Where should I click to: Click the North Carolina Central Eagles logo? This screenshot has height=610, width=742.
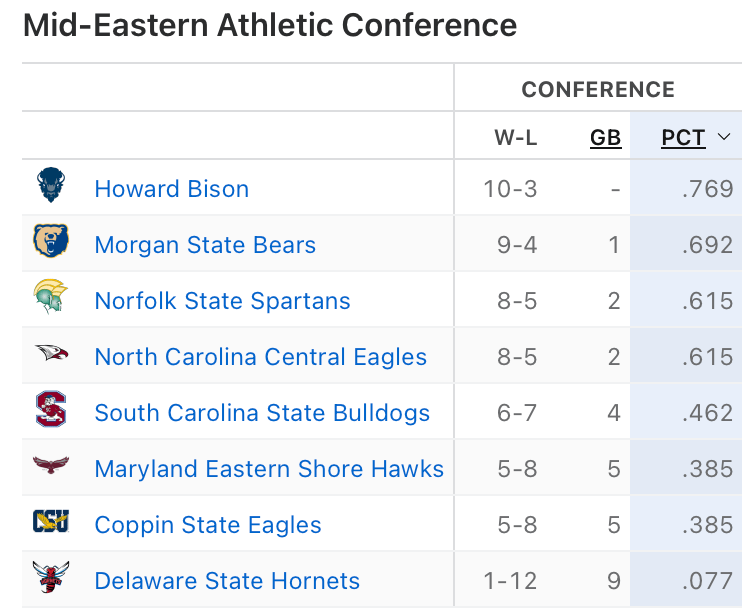click(50, 355)
